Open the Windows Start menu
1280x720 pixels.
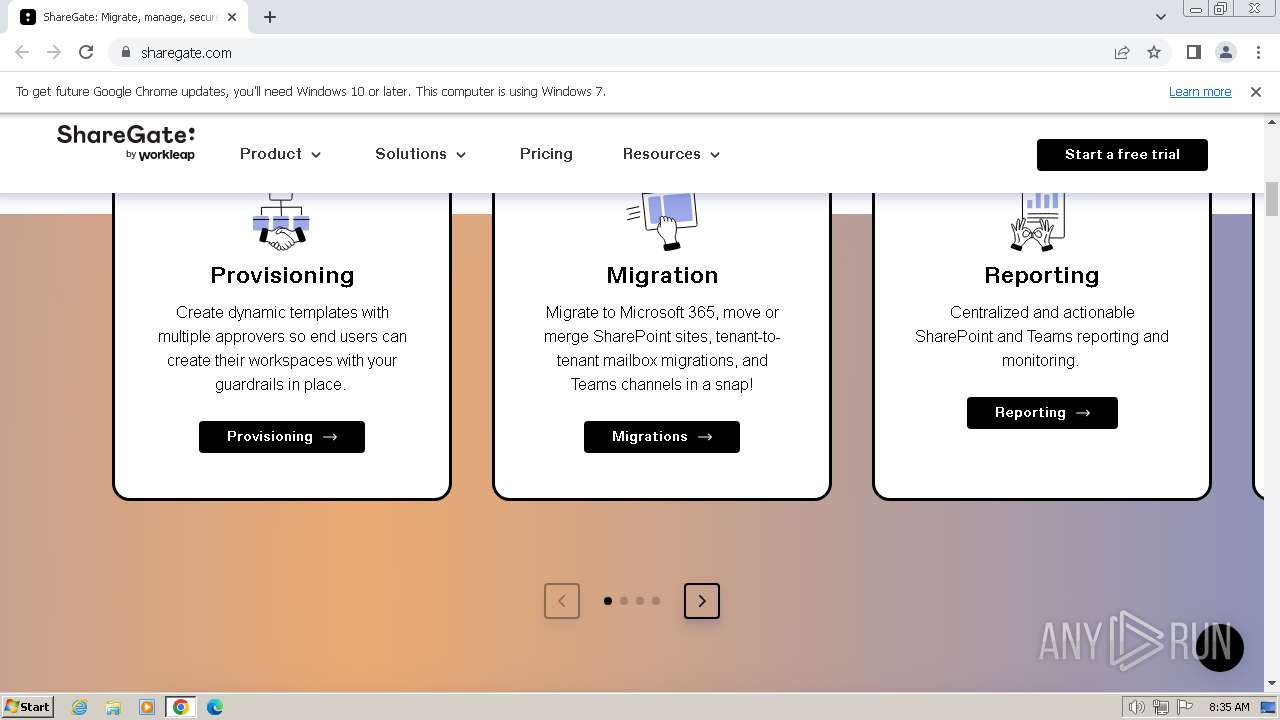(x=28, y=706)
